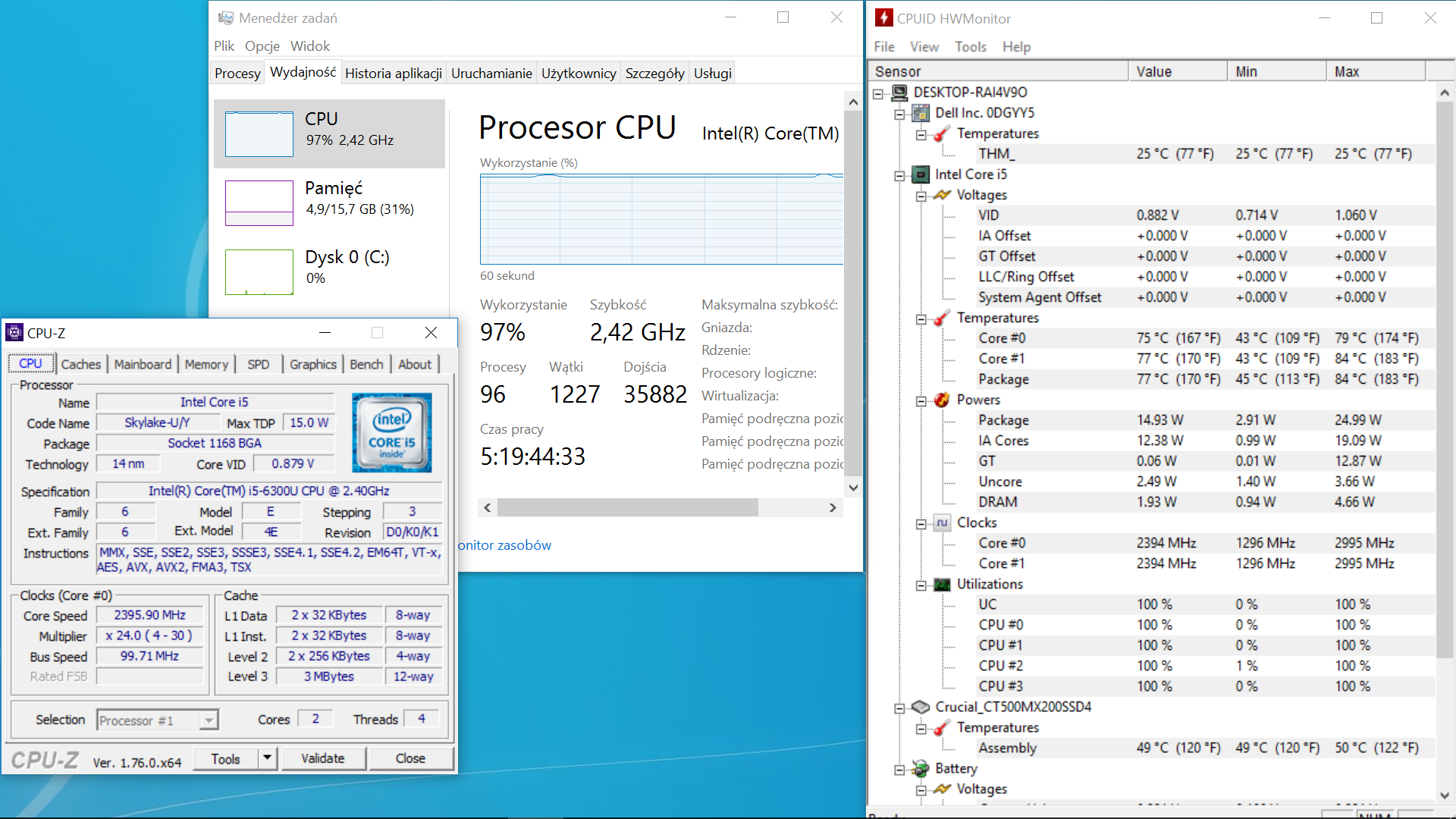Select the Pamięć performance item
This screenshot has height=819, width=1456.
click(329, 202)
